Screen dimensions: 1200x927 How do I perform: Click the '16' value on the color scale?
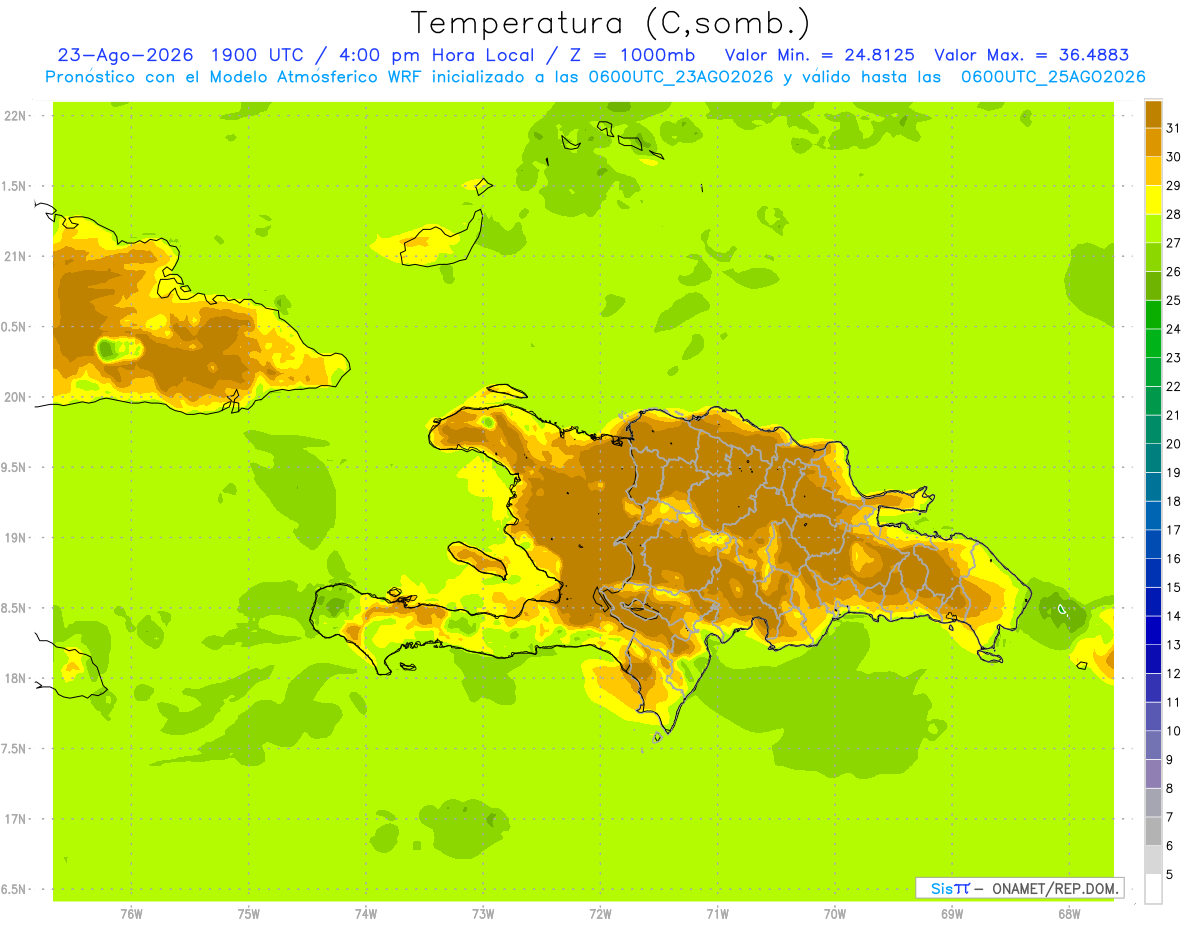tap(1174, 558)
